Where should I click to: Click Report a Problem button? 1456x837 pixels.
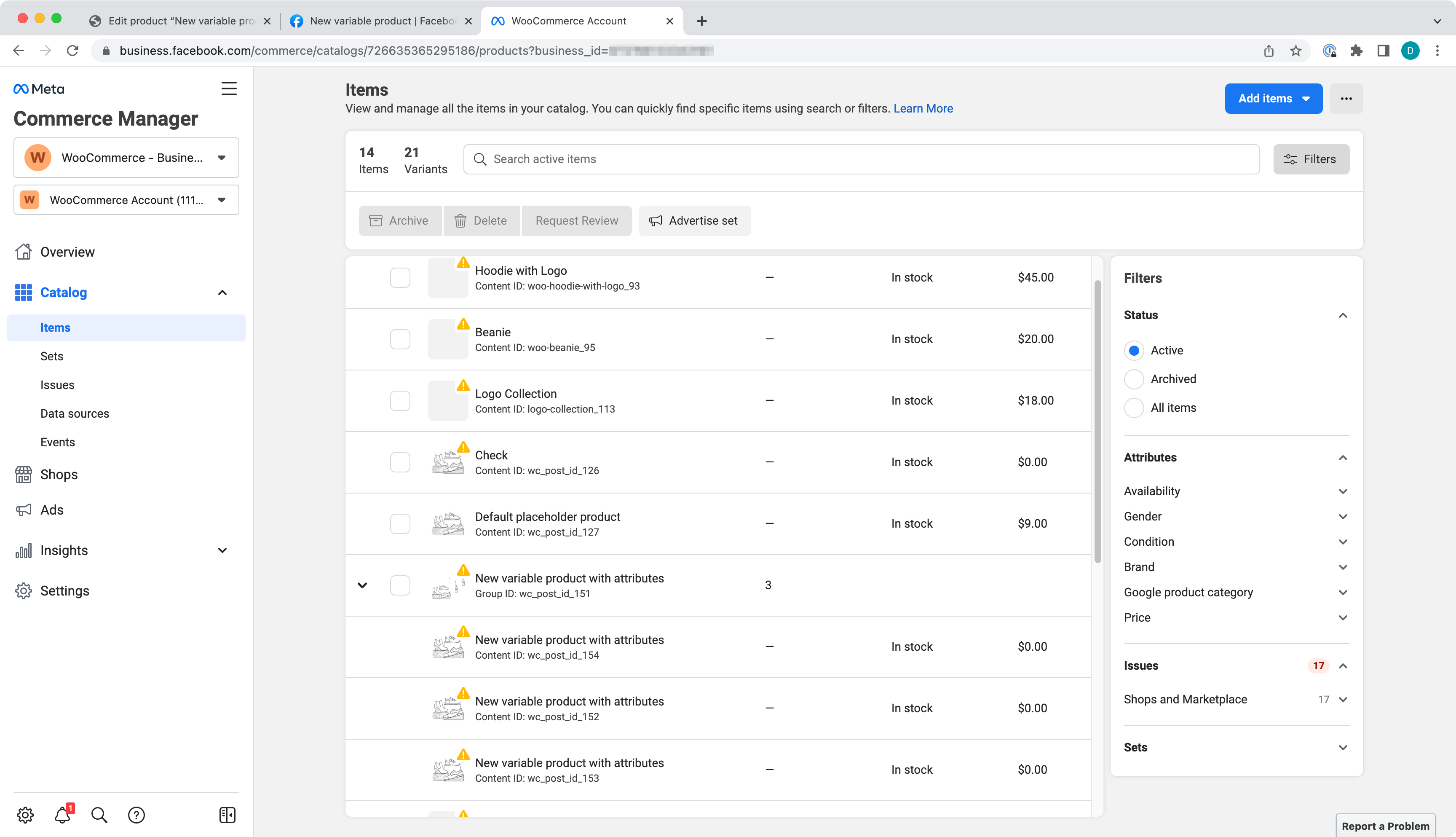pyautogui.click(x=1385, y=826)
